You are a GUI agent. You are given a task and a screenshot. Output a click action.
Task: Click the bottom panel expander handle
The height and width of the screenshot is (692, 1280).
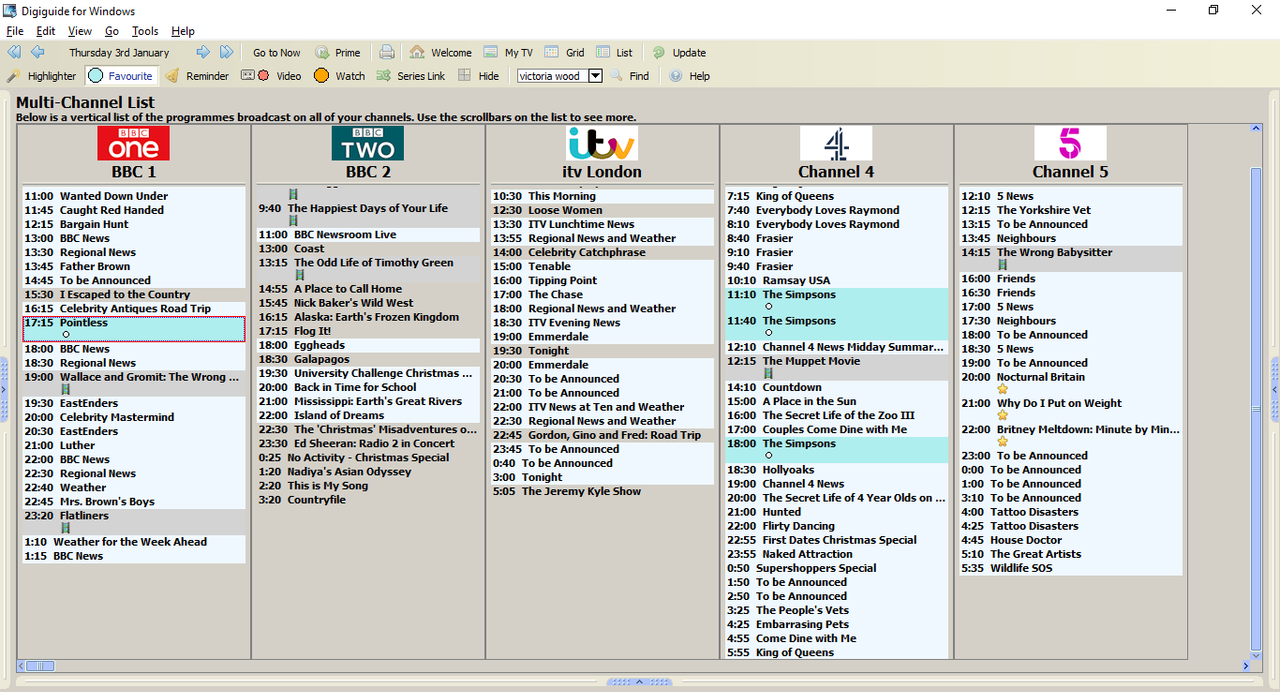[x=640, y=682]
